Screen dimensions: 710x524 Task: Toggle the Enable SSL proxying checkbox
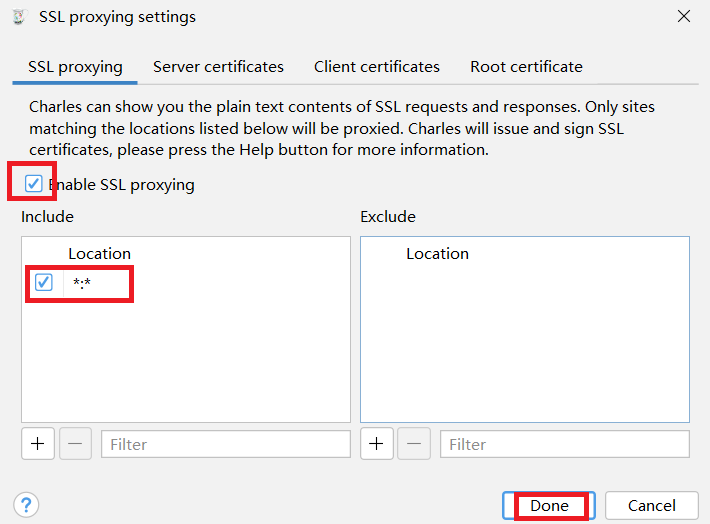34,184
